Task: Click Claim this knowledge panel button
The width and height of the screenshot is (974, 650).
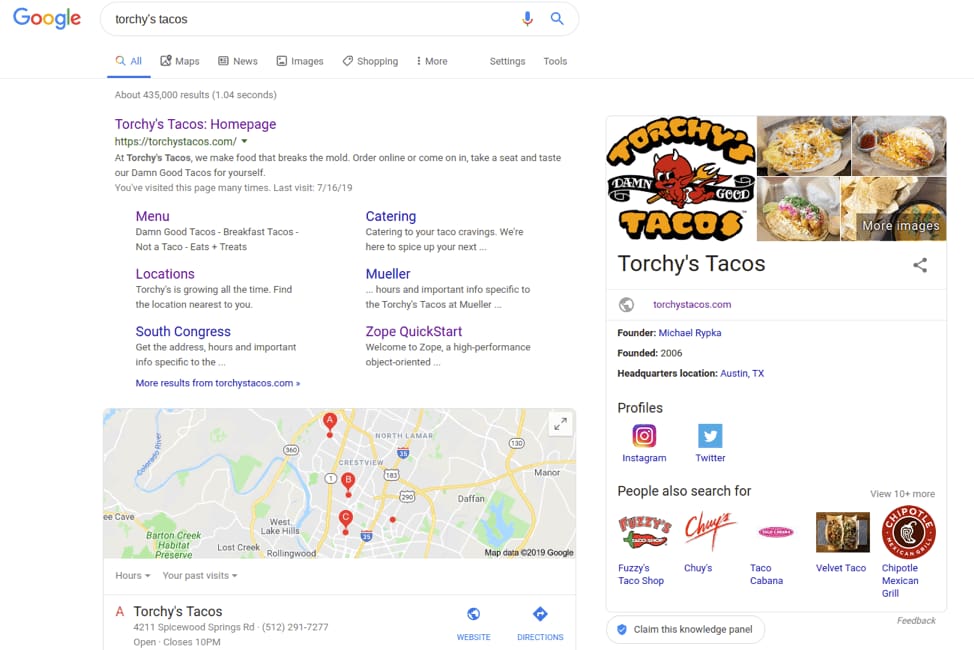Action: (x=686, y=629)
